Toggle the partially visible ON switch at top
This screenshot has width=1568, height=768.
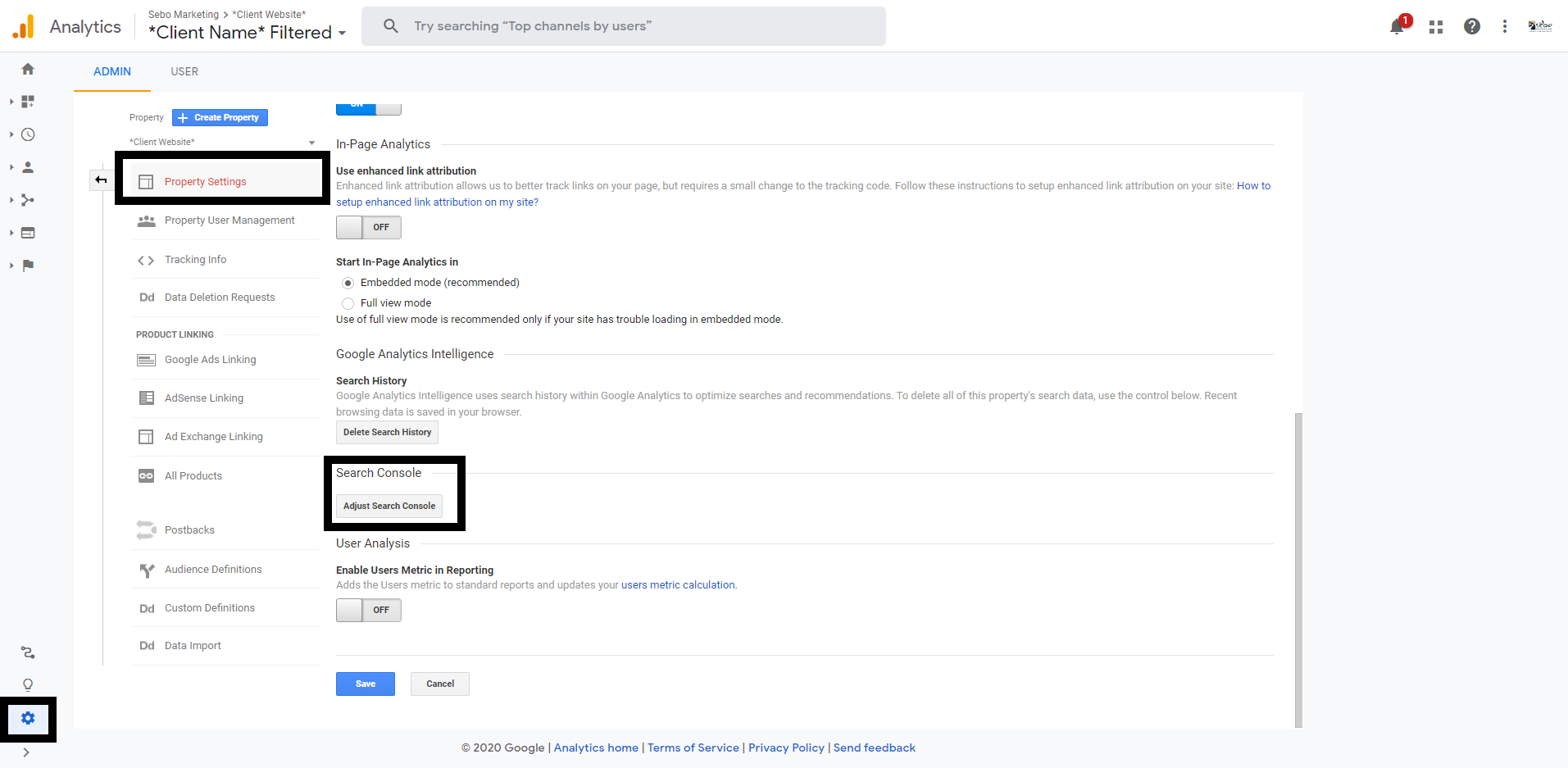pyautogui.click(x=369, y=107)
